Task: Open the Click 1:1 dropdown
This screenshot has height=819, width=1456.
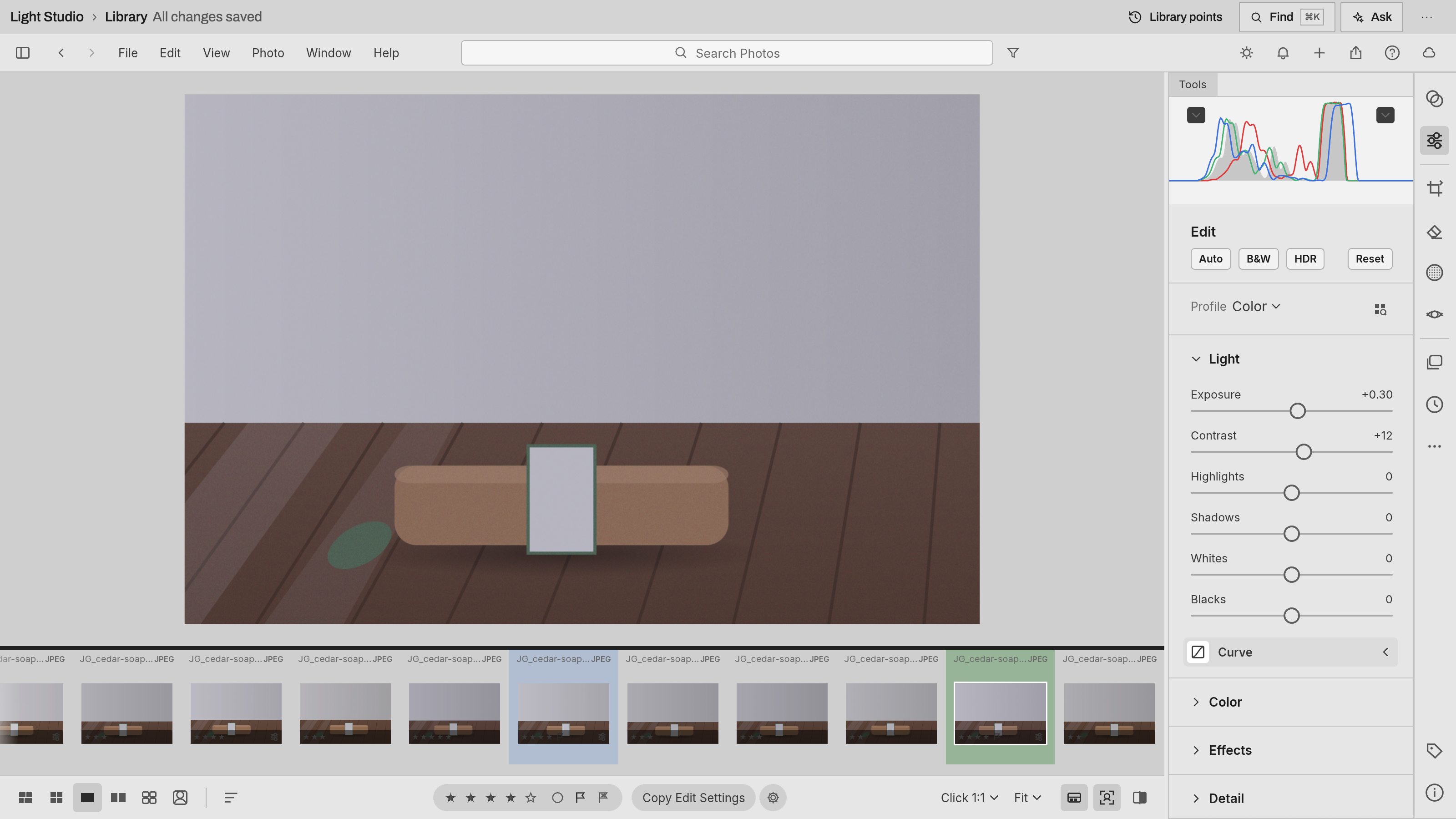Action: (x=969, y=798)
